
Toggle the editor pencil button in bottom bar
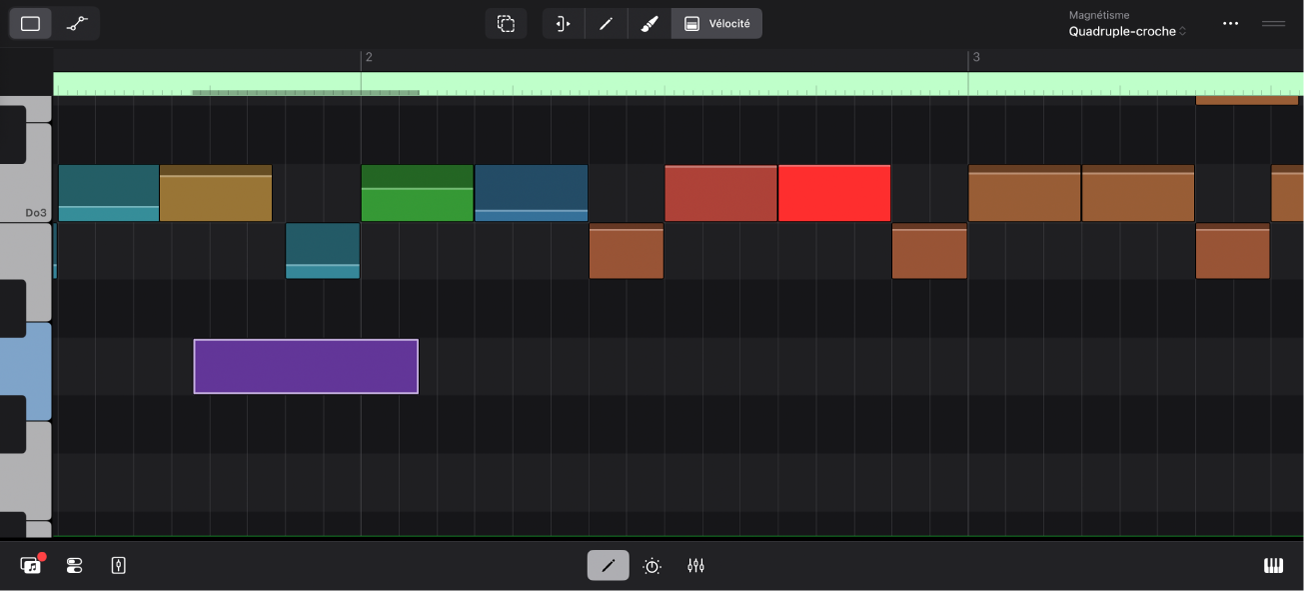tap(608, 566)
